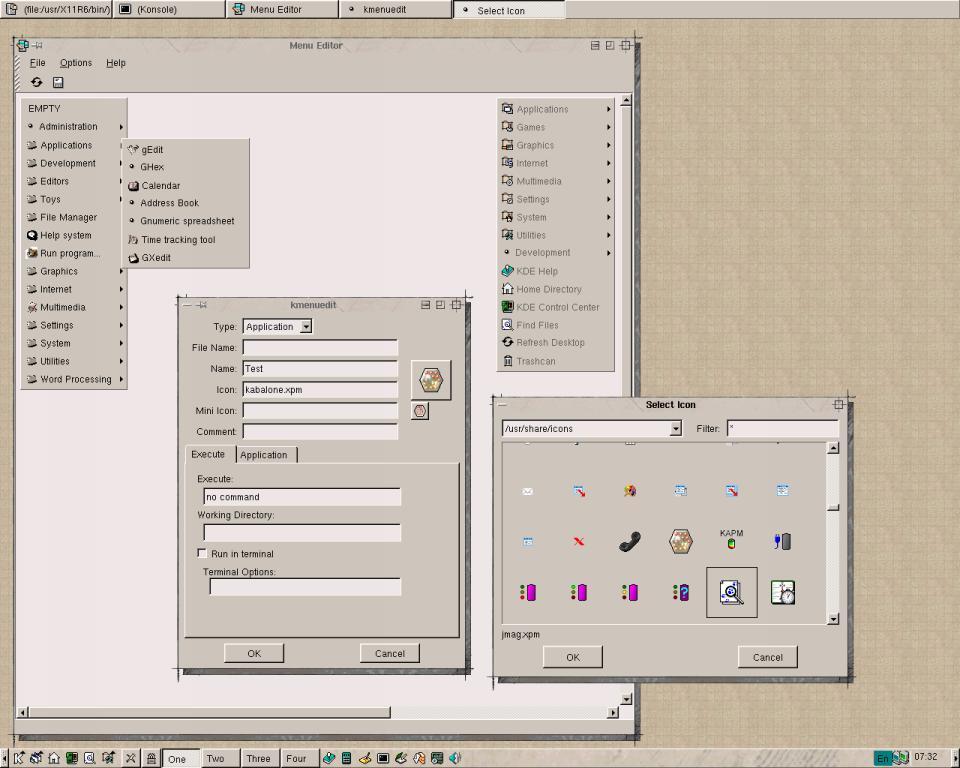
Task: Click scroll down arrow in icon list
Action: pyautogui.click(x=833, y=619)
